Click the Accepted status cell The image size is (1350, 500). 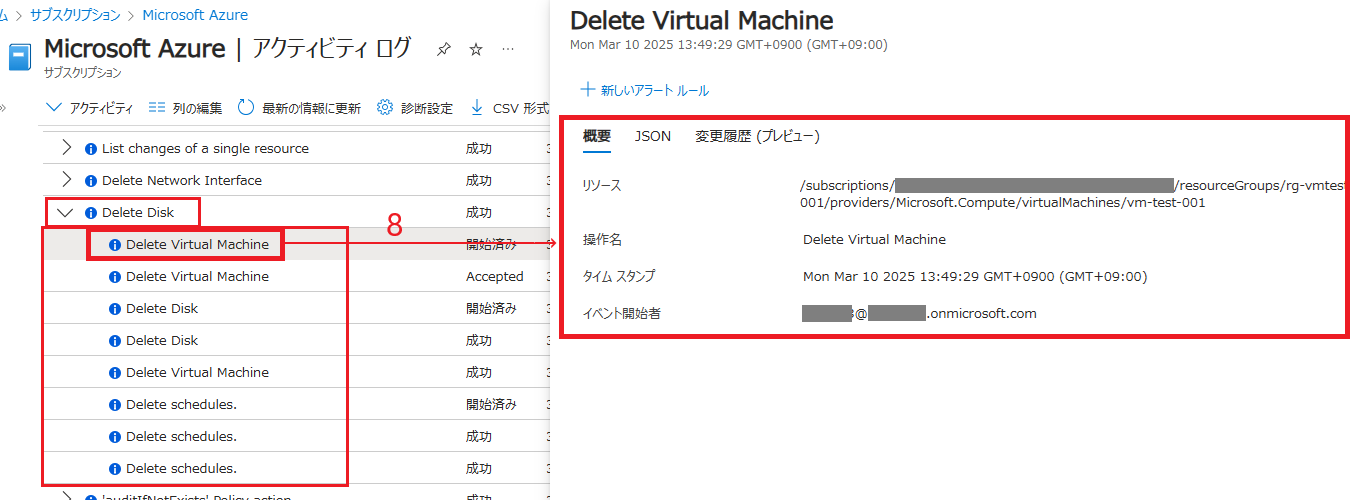click(x=494, y=276)
